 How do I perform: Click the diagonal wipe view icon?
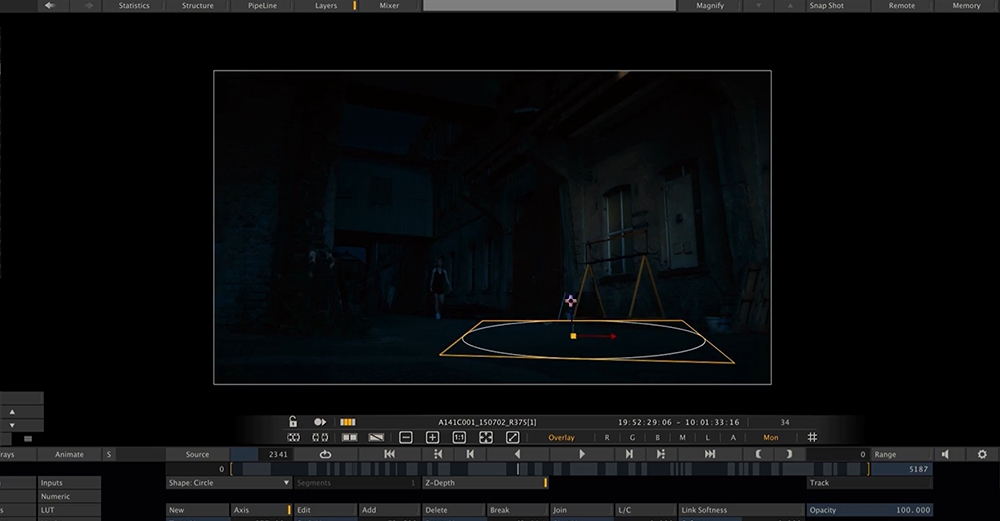pos(376,437)
